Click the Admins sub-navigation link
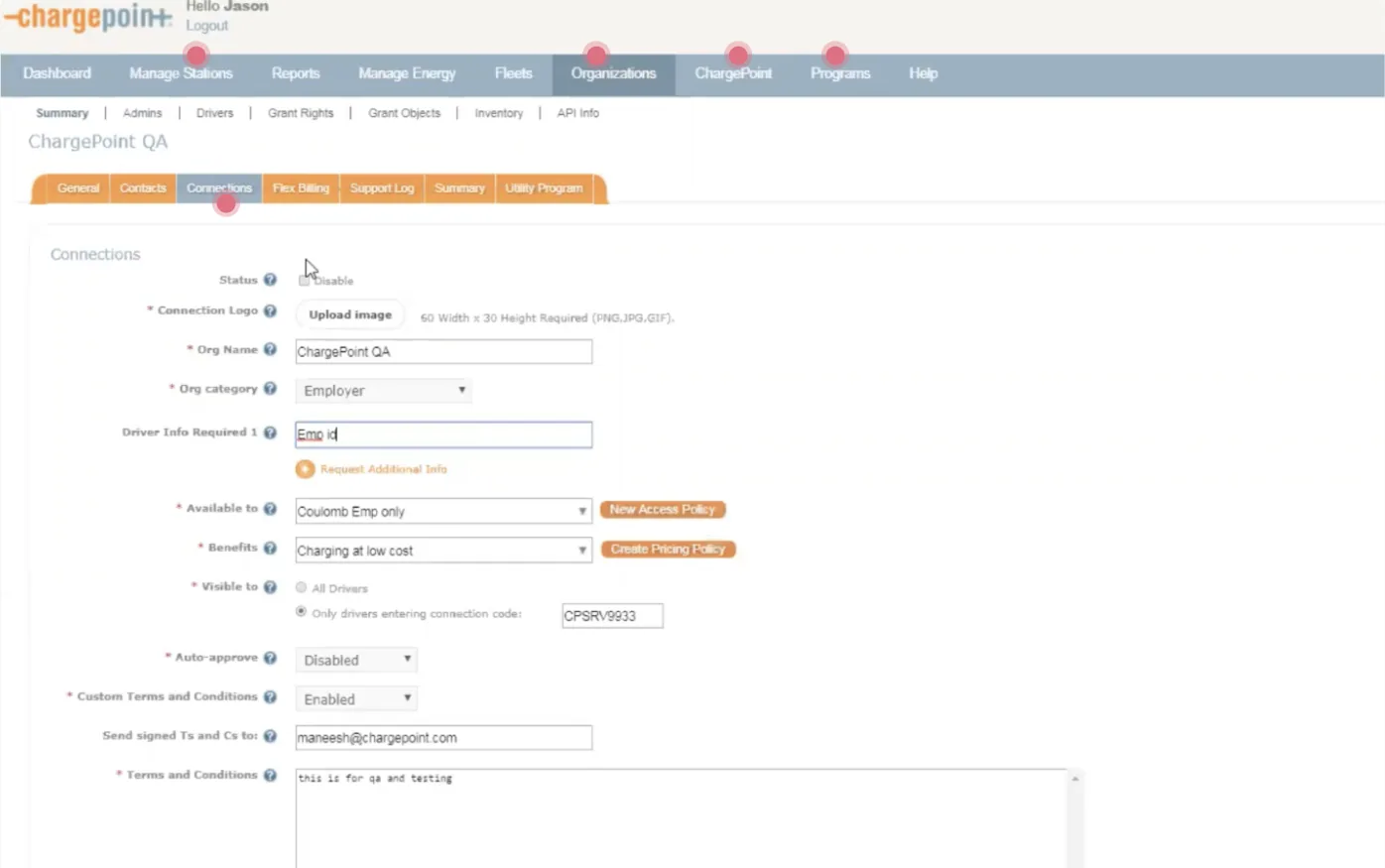Image resolution: width=1385 pixels, height=868 pixels. [142, 113]
